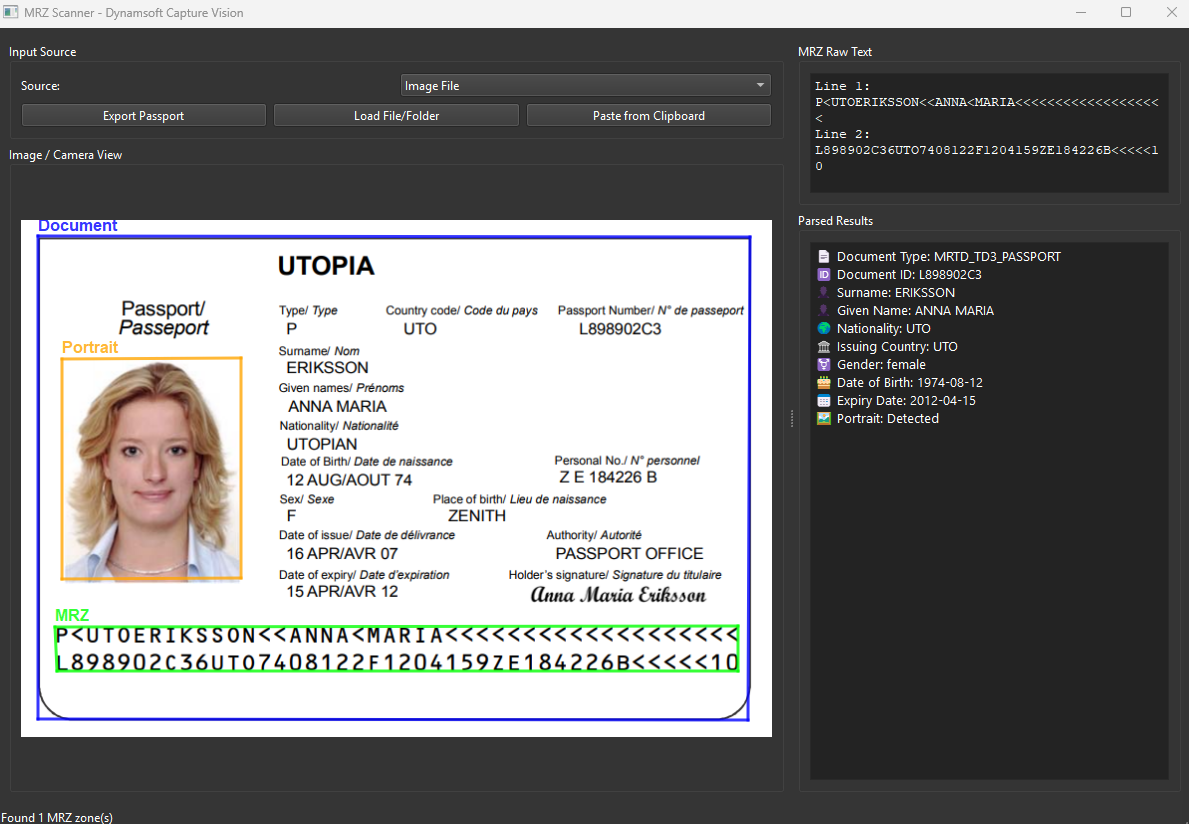Click the Export Passport button
The image size is (1189, 824).
point(143,114)
